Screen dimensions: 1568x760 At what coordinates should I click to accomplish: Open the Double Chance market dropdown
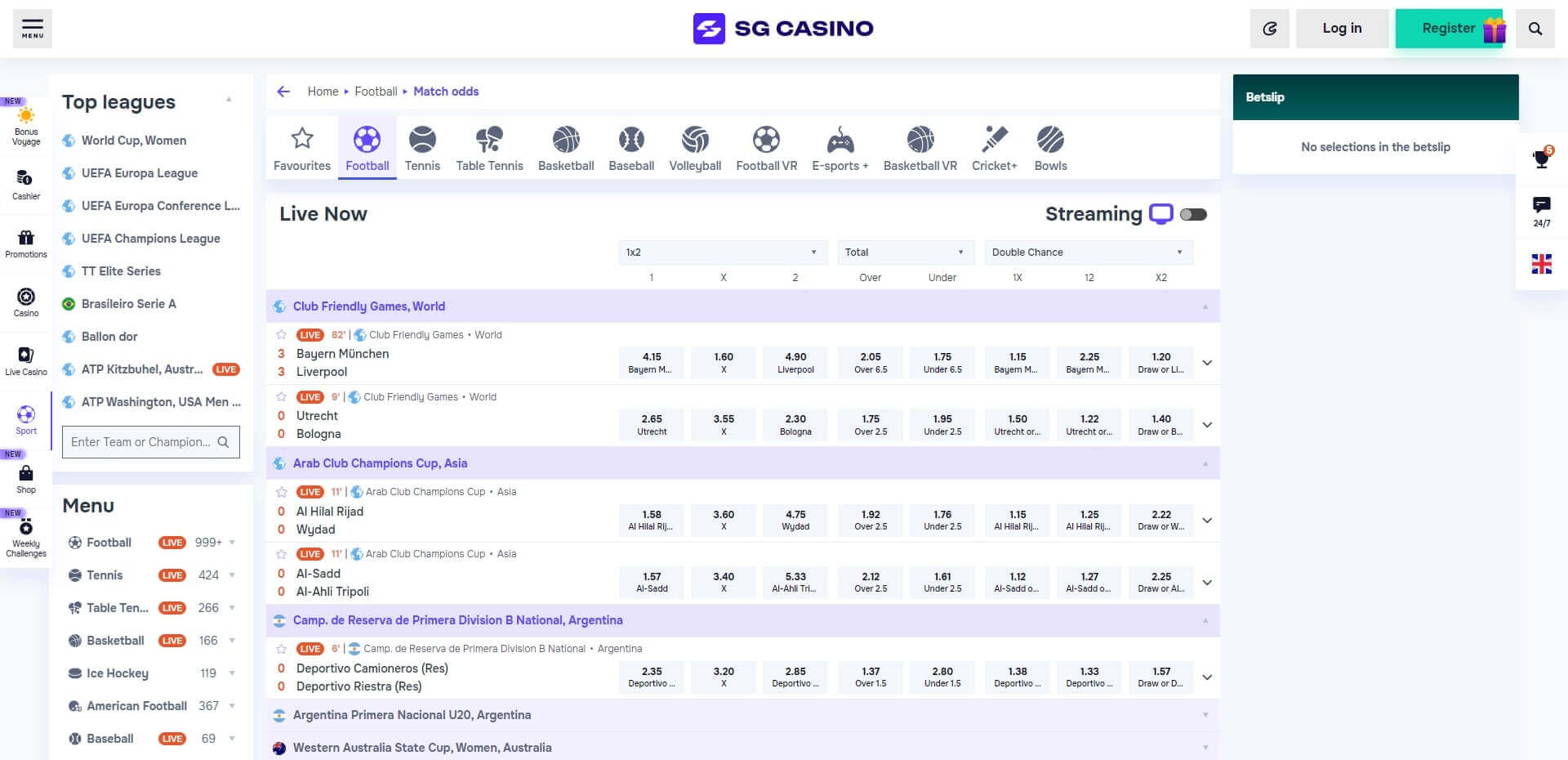click(x=1088, y=252)
